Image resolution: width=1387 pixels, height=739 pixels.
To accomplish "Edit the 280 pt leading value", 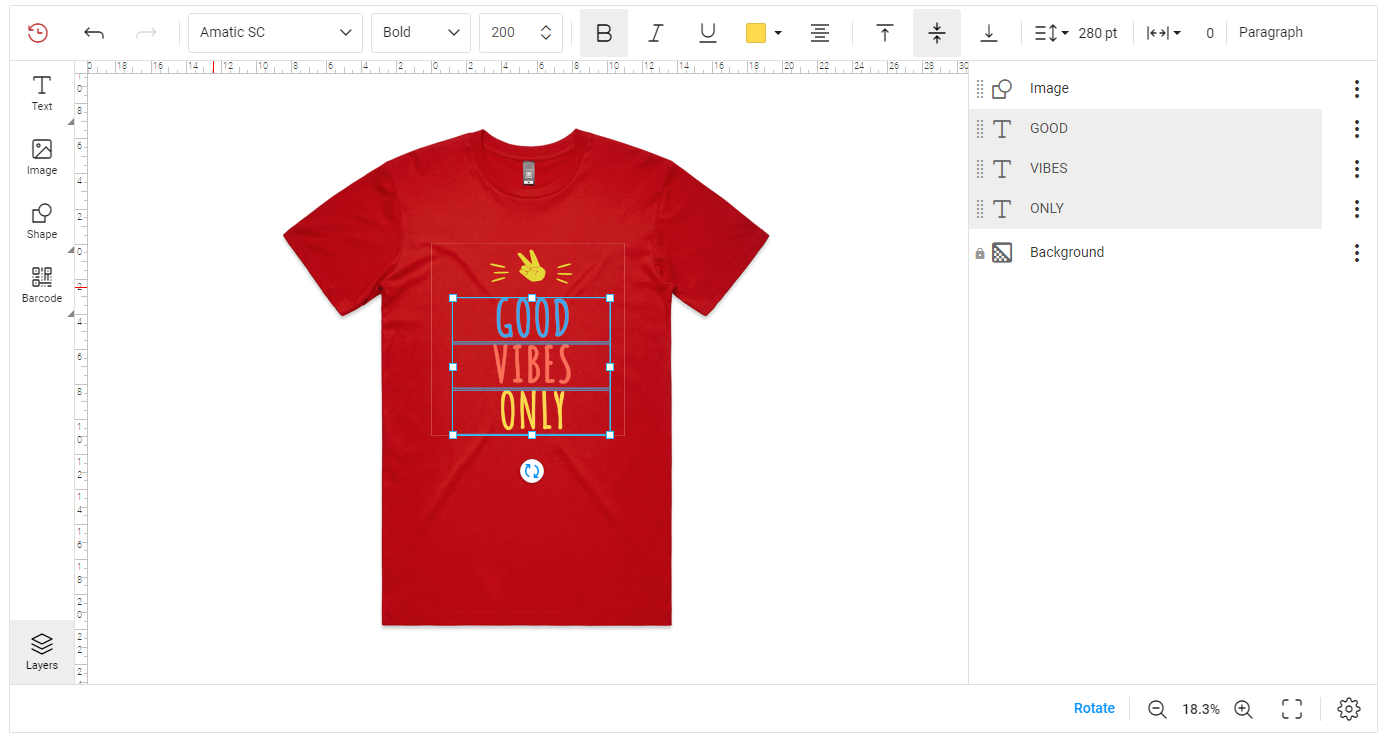I will [1098, 33].
